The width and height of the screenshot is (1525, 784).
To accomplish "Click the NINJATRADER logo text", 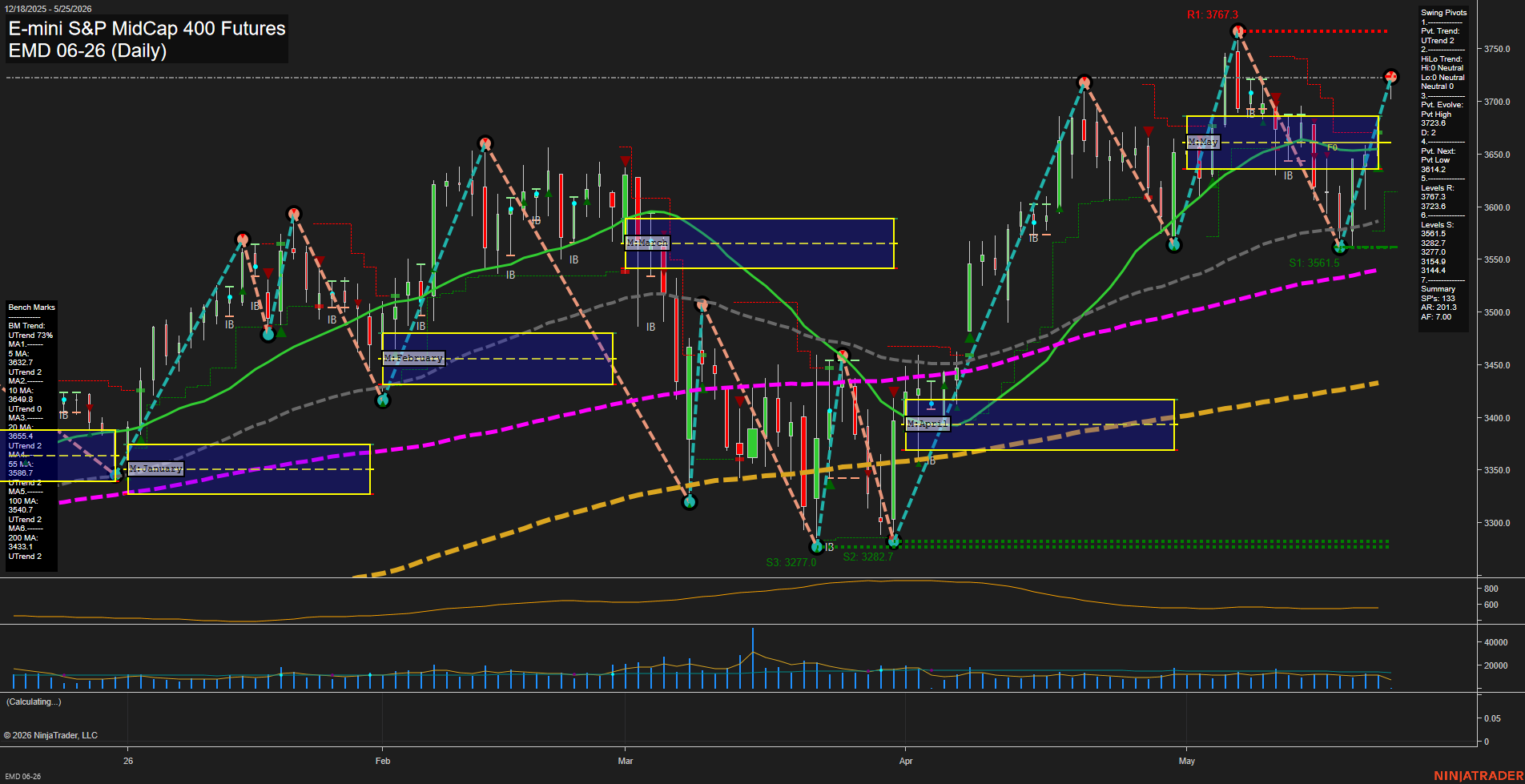I will [1478, 776].
